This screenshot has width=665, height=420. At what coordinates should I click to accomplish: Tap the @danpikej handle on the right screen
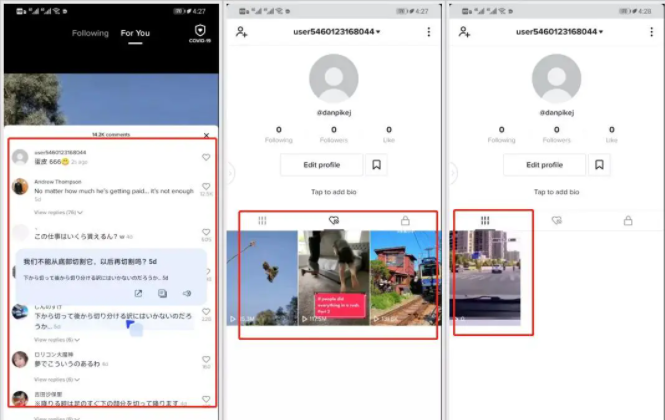(x=556, y=112)
